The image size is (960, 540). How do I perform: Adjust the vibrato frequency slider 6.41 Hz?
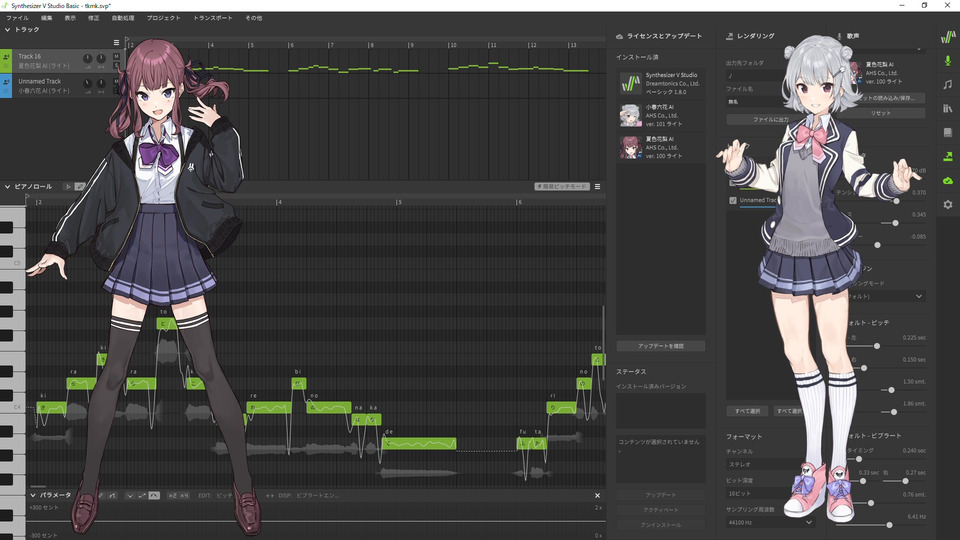[x=889, y=525]
